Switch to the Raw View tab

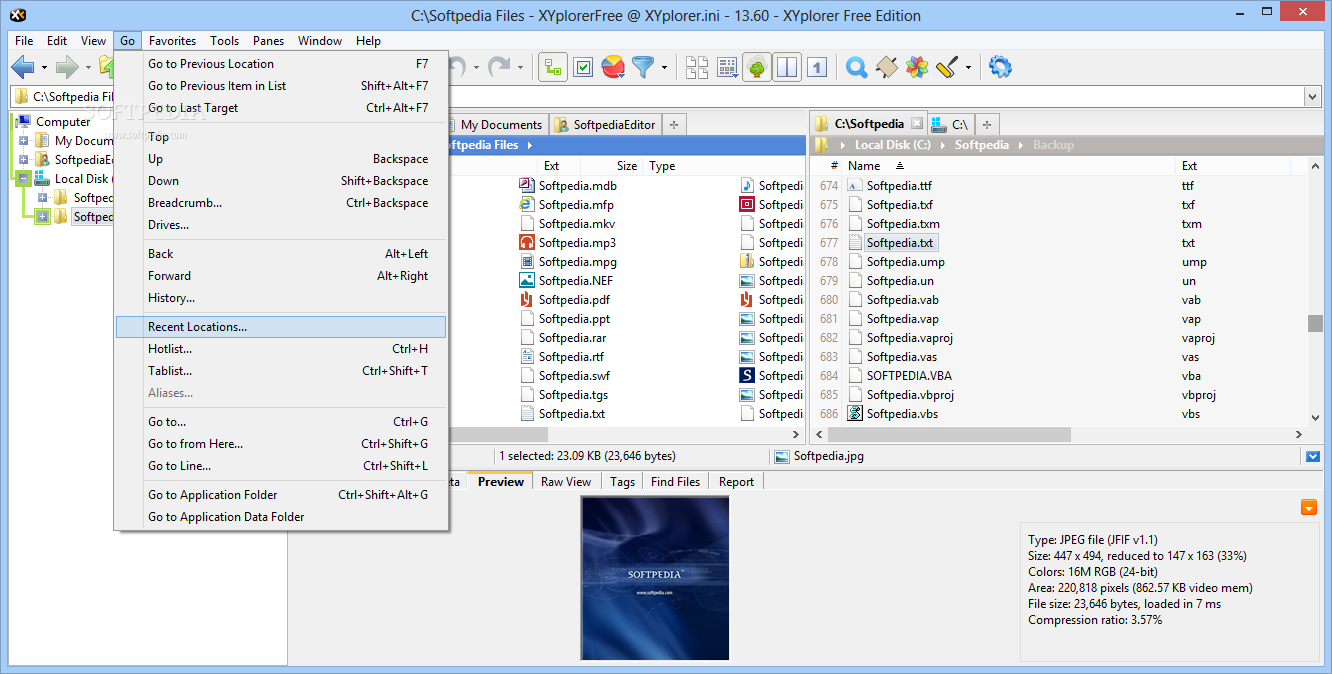(566, 482)
